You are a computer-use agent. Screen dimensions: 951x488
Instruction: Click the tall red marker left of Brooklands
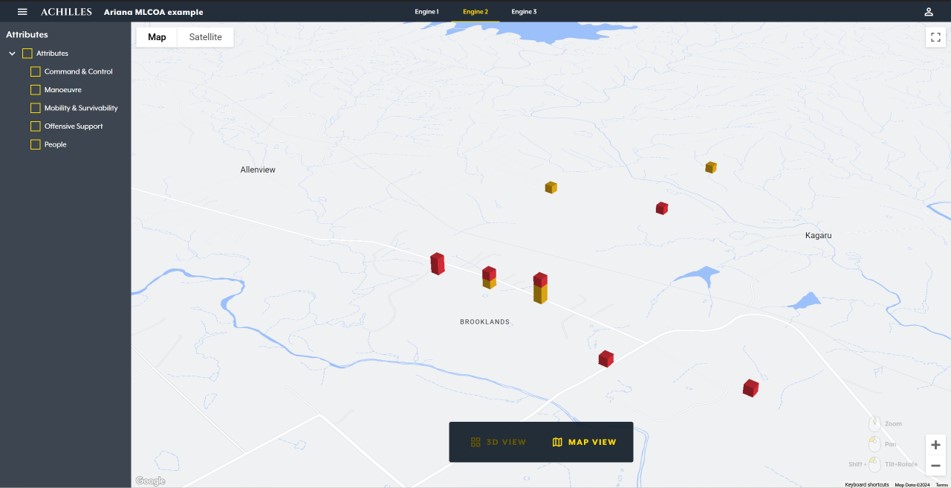[437, 263]
